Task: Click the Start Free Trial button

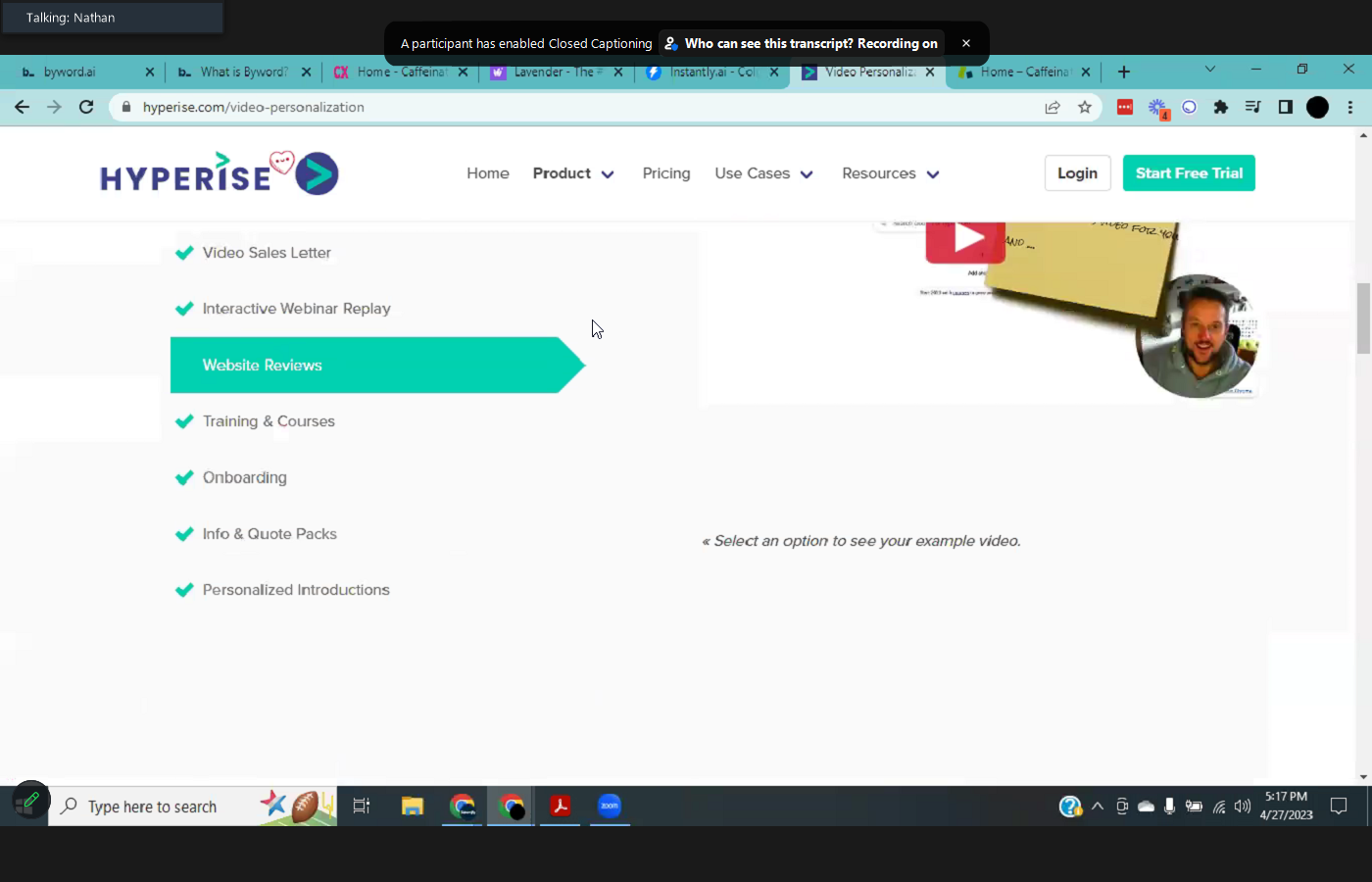Action: (1188, 173)
